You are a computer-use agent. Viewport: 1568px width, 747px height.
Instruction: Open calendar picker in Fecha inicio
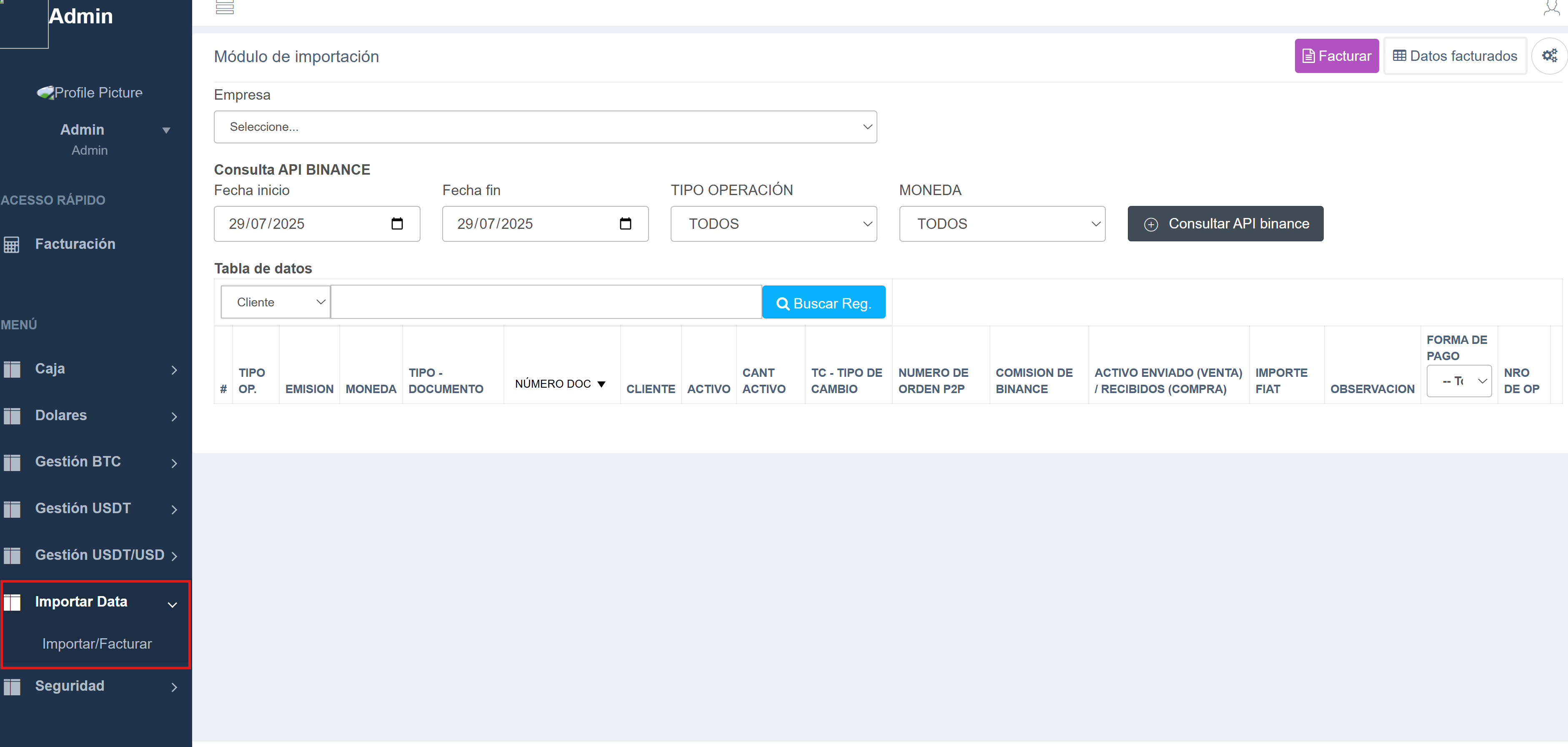coord(397,223)
